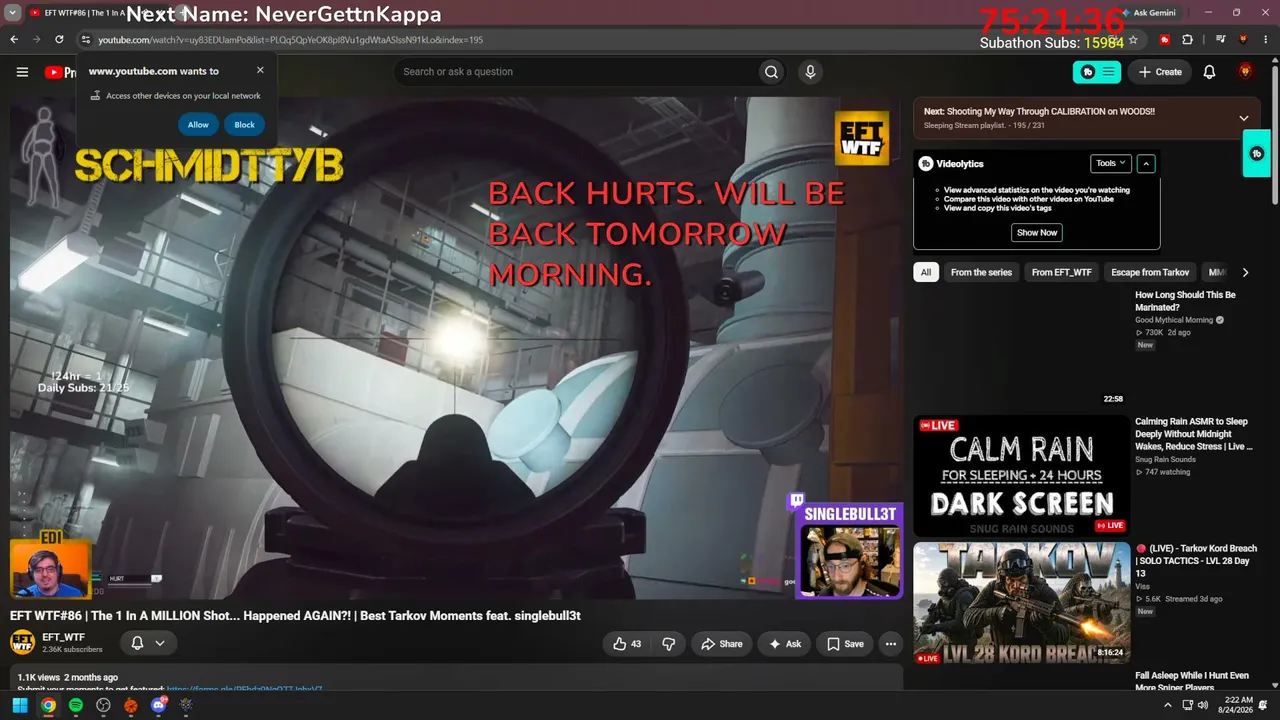The image size is (1280, 720).
Task: Open the red extension icon in Chrome toolbar
Action: (x=1165, y=40)
